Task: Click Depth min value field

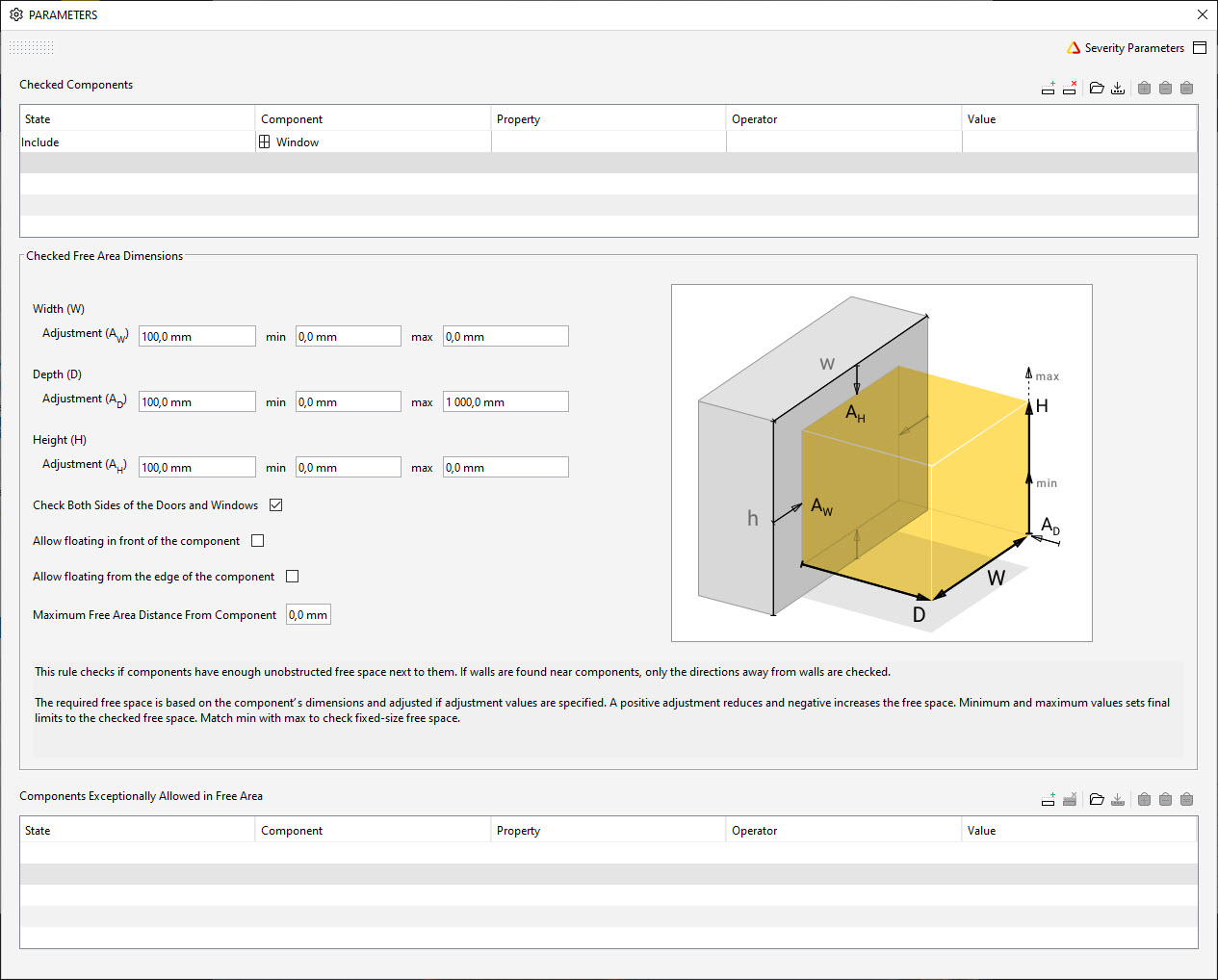Action: (x=349, y=401)
